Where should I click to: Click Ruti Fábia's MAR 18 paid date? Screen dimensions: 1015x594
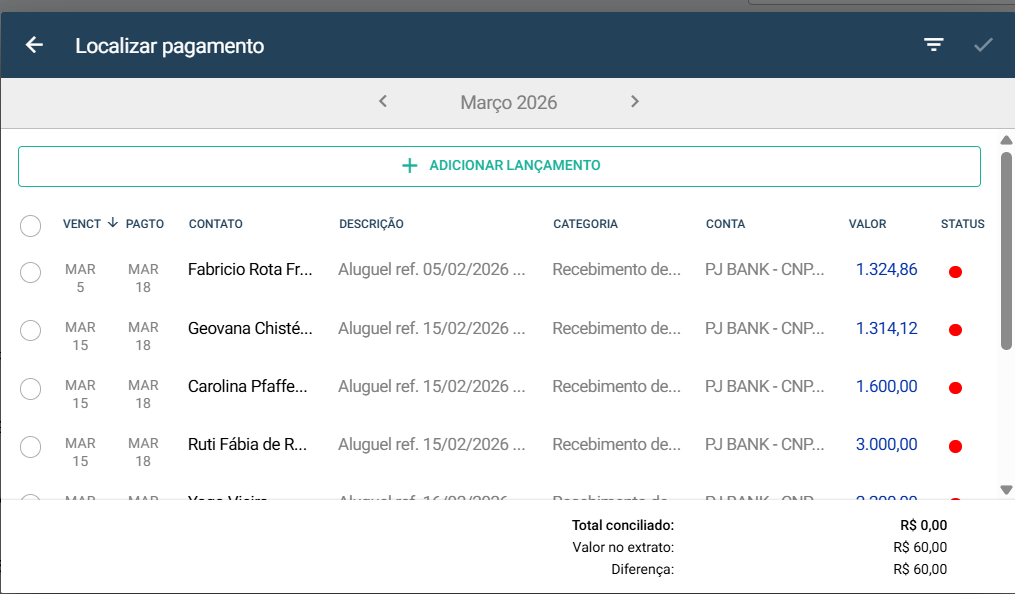pos(143,452)
